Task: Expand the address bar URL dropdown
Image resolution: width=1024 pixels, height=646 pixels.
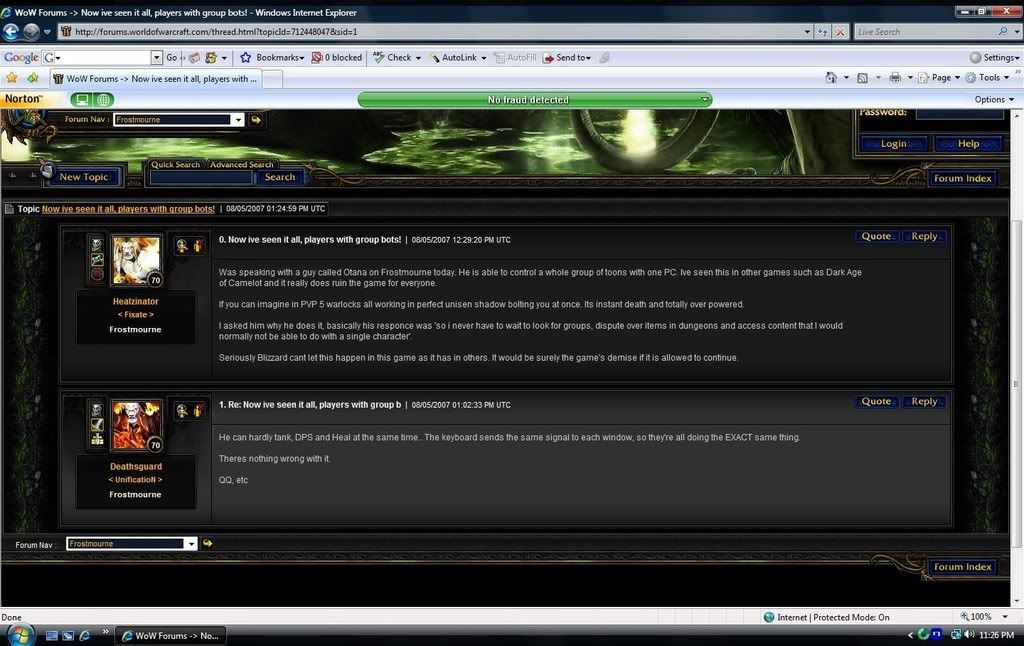Action: (x=807, y=31)
